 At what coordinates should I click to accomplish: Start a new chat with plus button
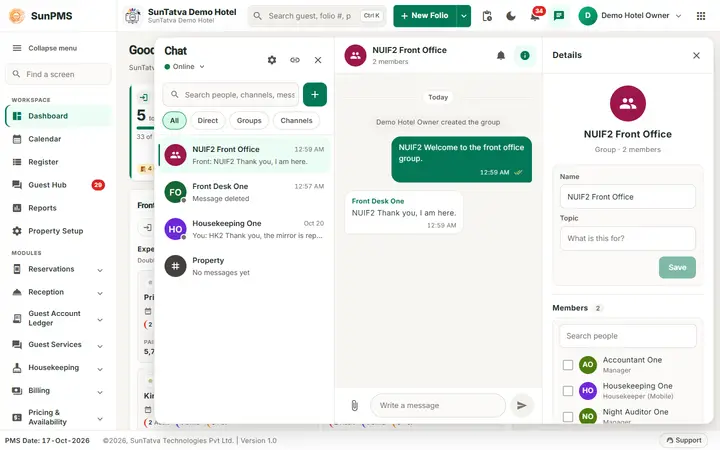pyautogui.click(x=315, y=95)
